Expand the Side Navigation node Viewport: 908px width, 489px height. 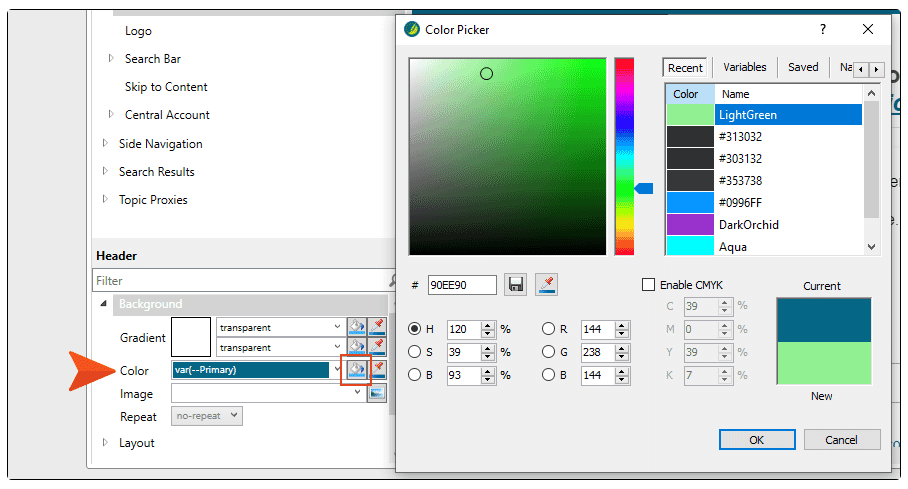[105, 143]
